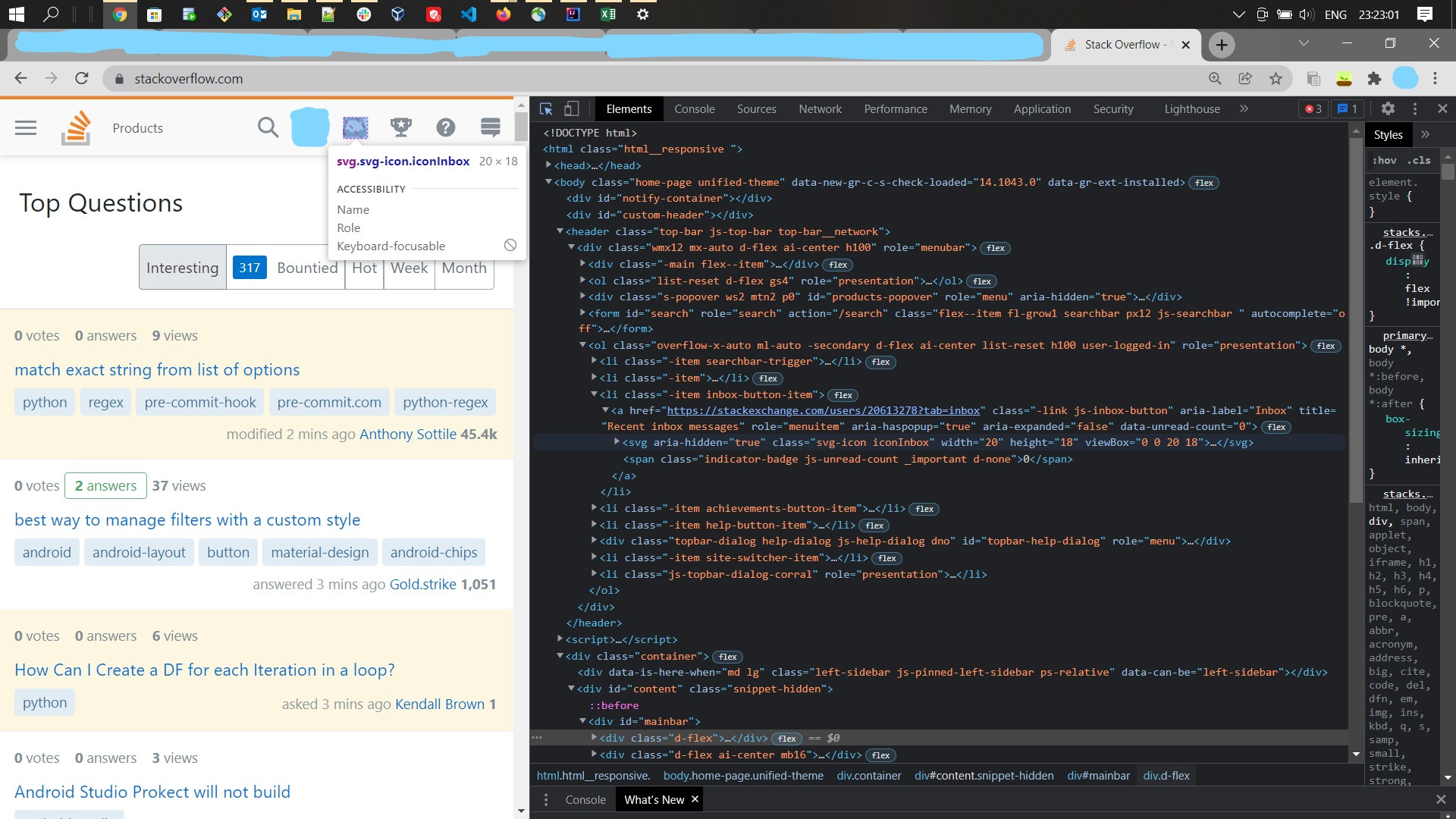Switch to the Sources tab
Screen dimensions: 1456x819
point(756,109)
